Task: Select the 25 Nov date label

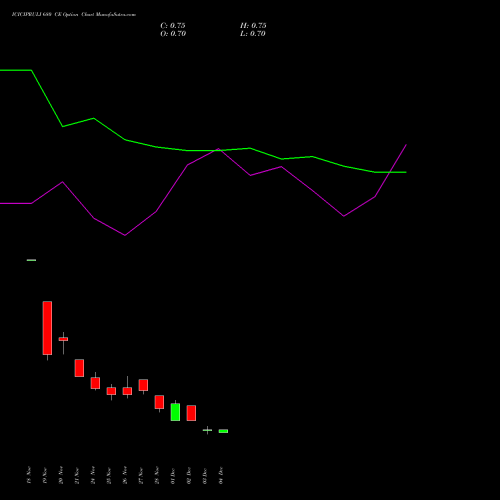Action: click(x=109, y=475)
